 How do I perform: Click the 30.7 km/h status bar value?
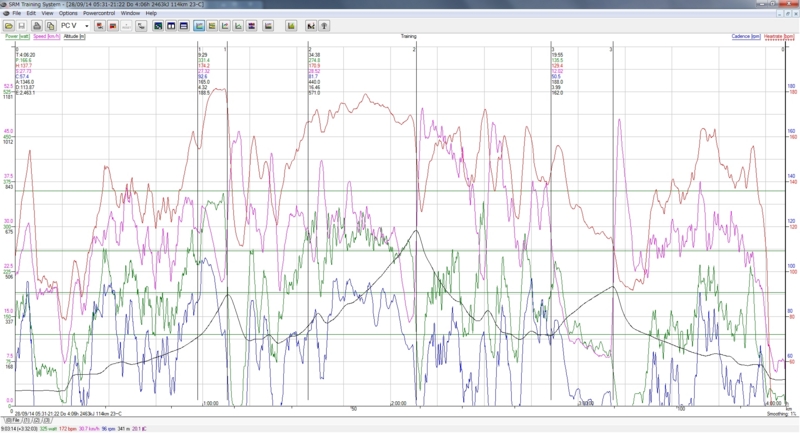coord(89,429)
